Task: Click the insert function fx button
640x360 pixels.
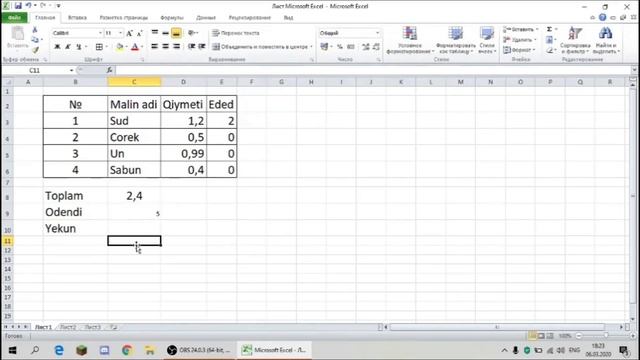Action: click(109, 70)
